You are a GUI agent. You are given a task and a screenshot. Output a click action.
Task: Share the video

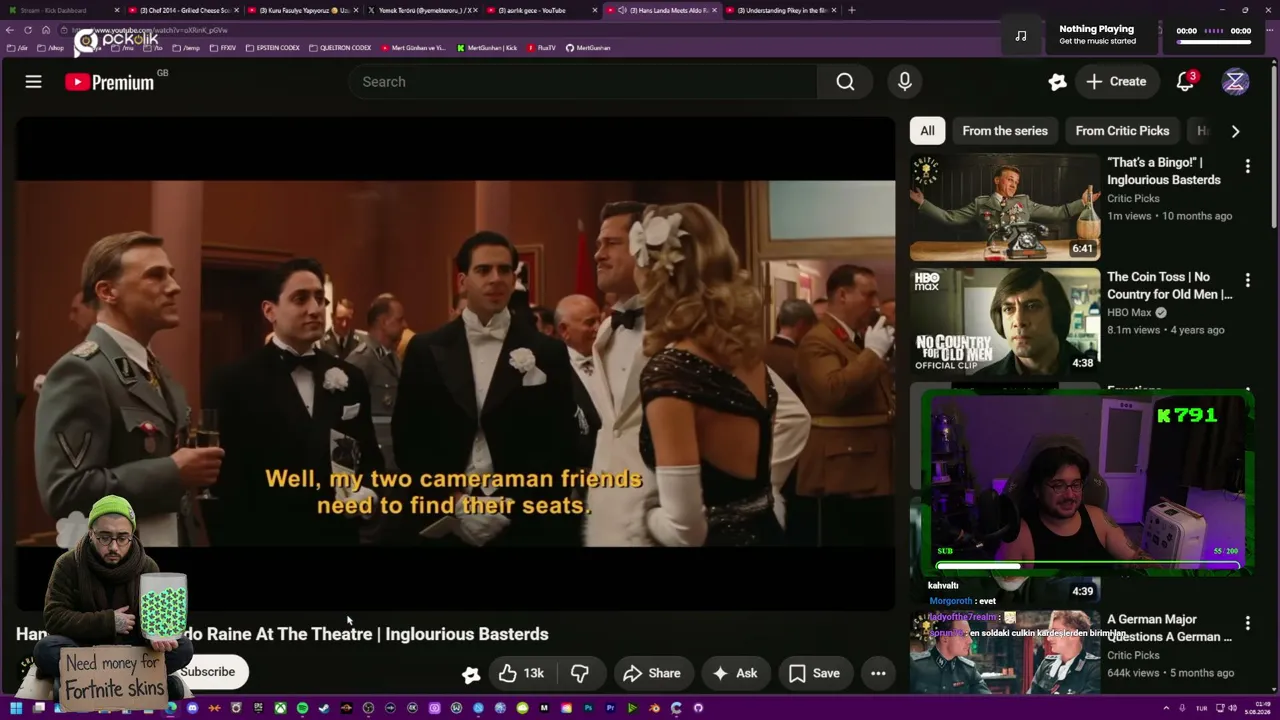point(652,673)
